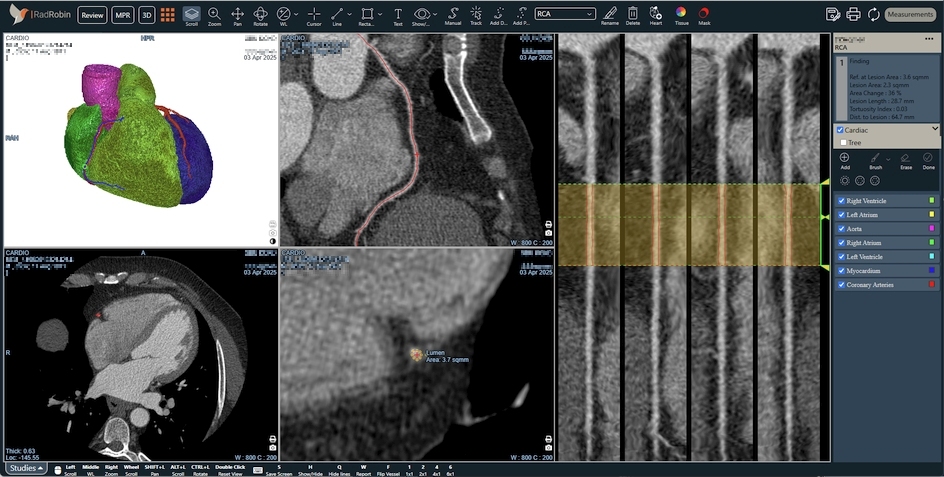This screenshot has width=944, height=477.
Task: Open the RCA vessel dropdown
Action: click(565, 13)
